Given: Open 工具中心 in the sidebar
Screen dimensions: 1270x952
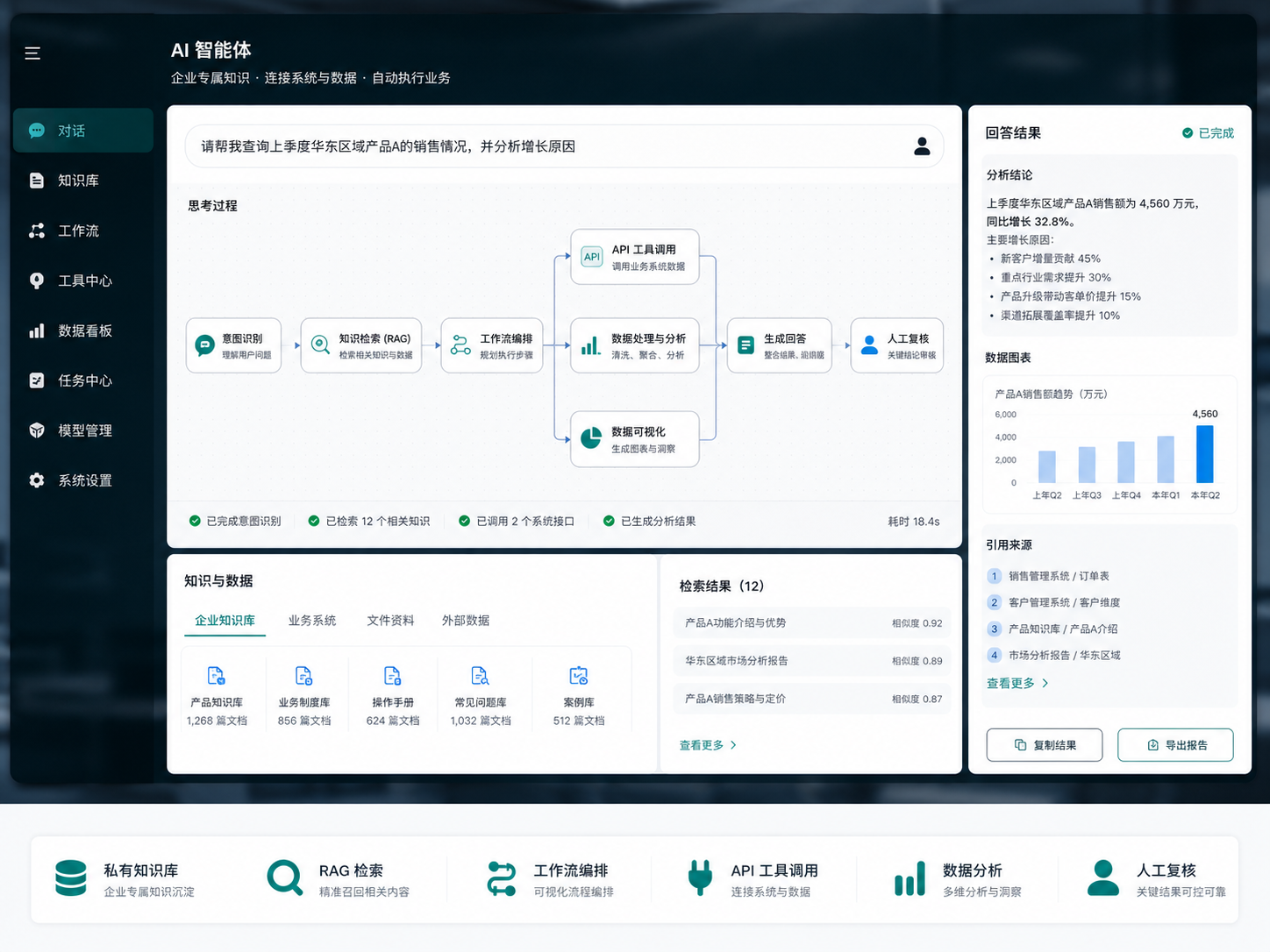Looking at the screenshot, I should tap(83, 281).
